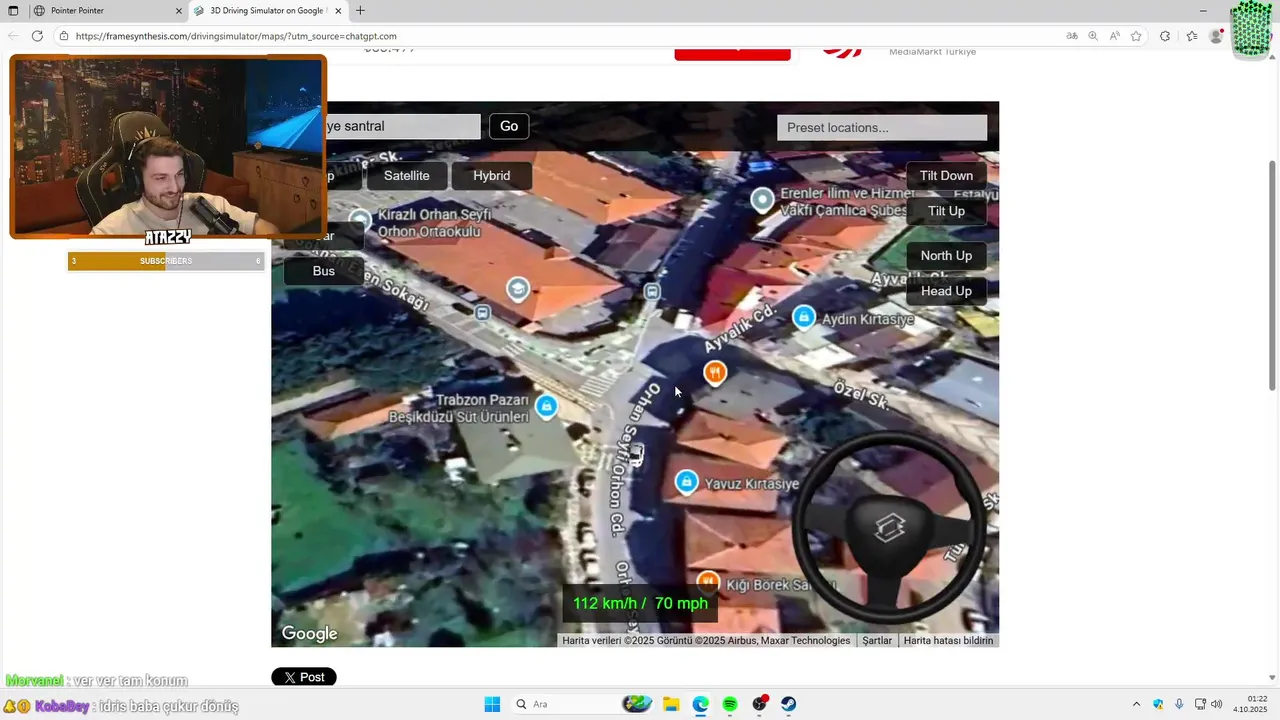Click the bus stop marker near the green Bus button
Viewport: 1280px width, 720px height.
pyautogui.click(x=483, y=313)
